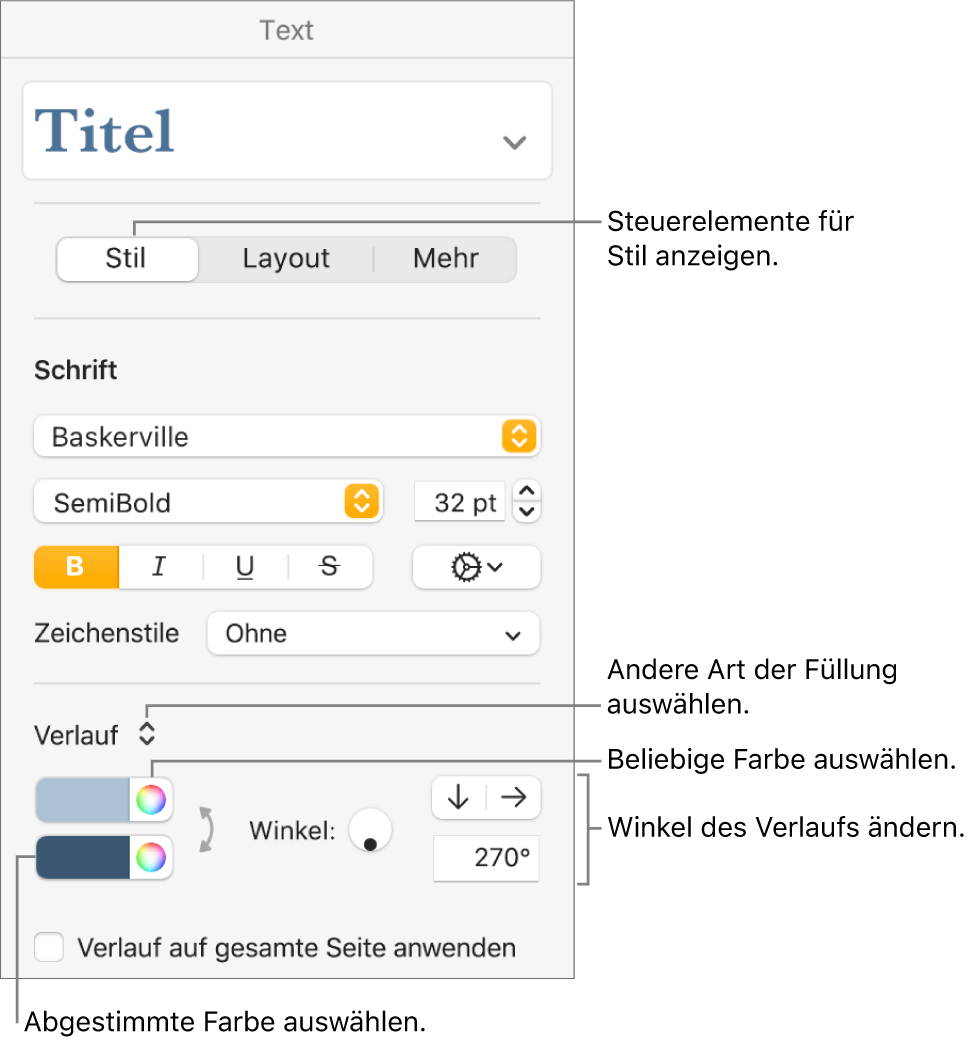Screen dimensions: 979x1048
Task: Open the Titel paragraph style chooser
Action: 287,131
